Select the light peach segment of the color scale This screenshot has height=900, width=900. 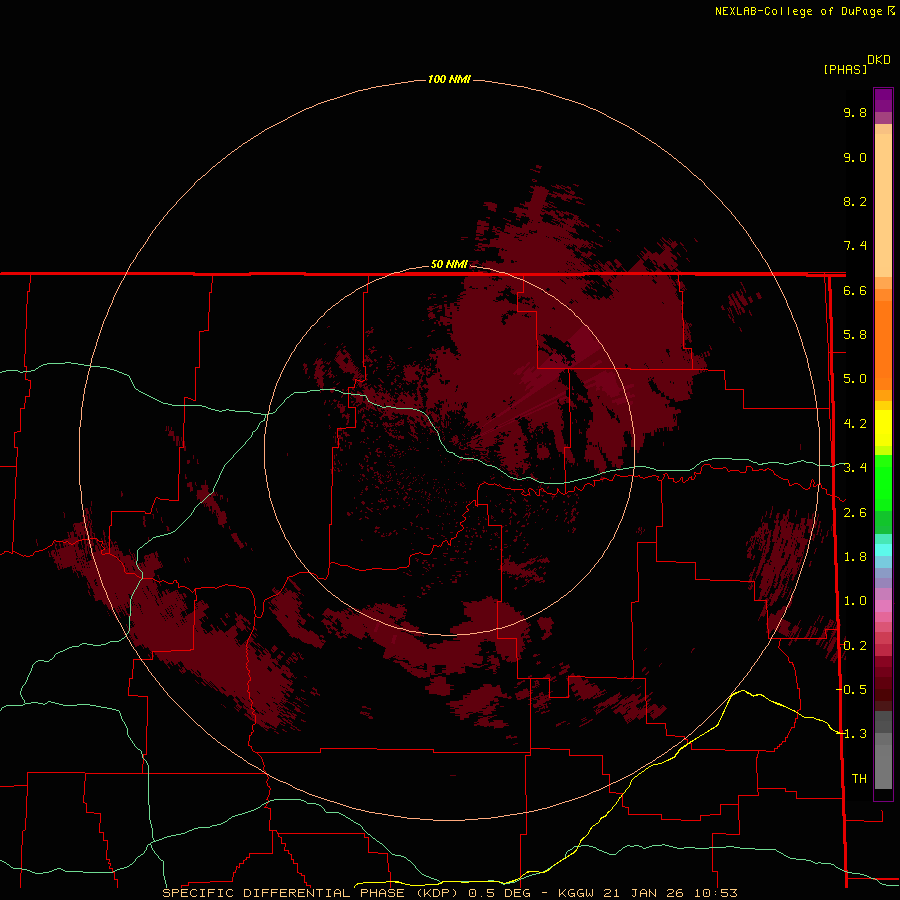(x=883, y=205)
